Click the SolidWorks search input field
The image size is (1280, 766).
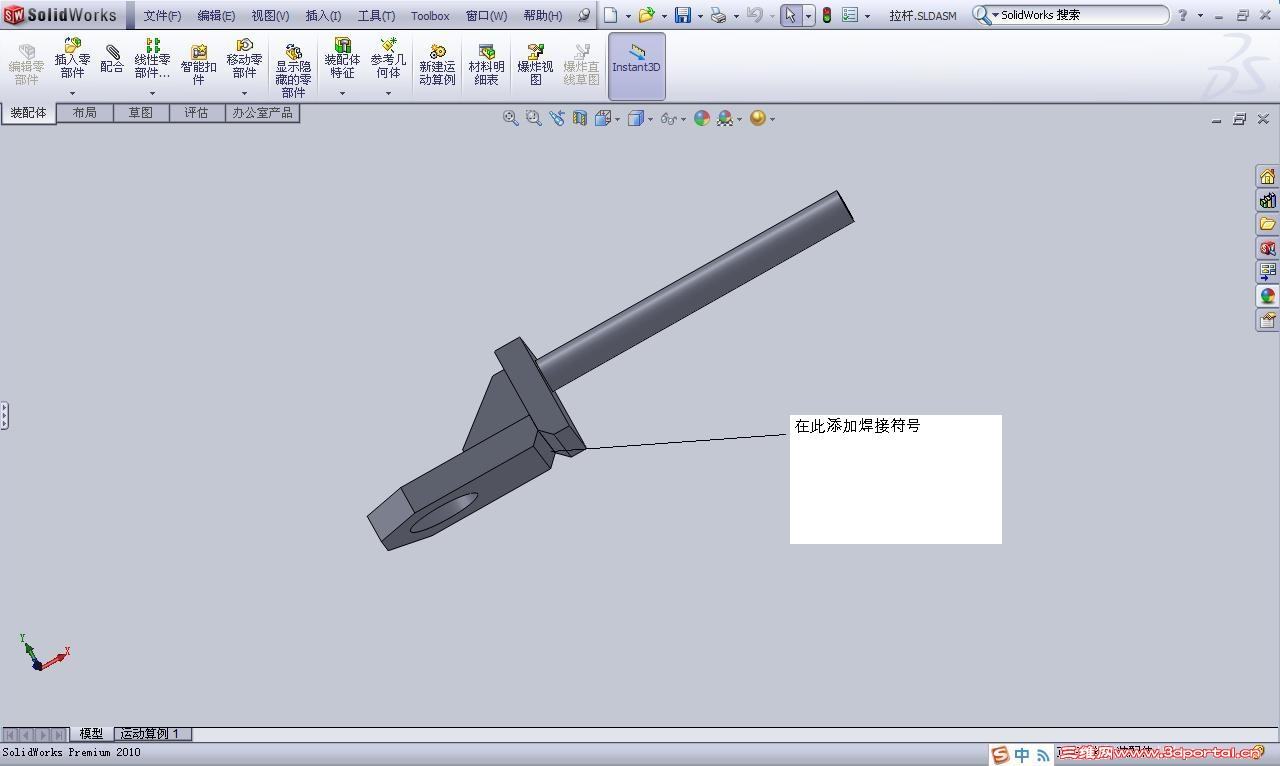(1082, 15)
